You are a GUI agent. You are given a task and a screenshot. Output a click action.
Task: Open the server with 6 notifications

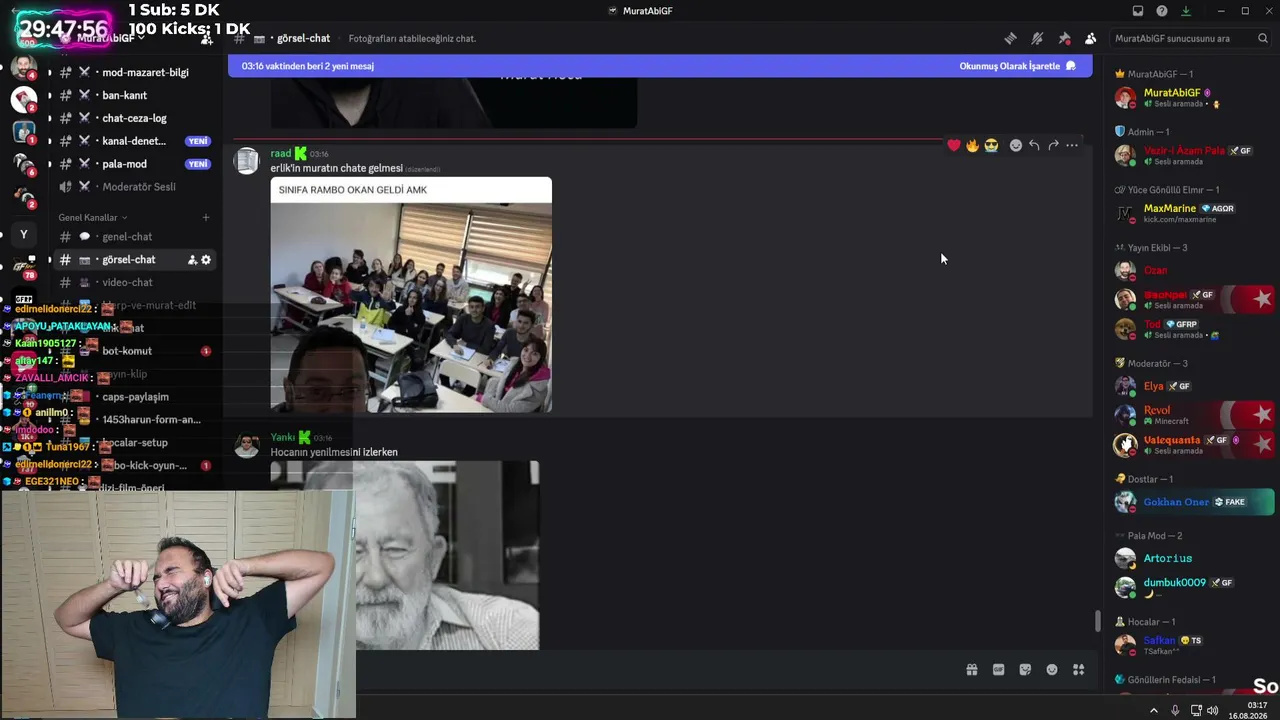coord(24,165)
